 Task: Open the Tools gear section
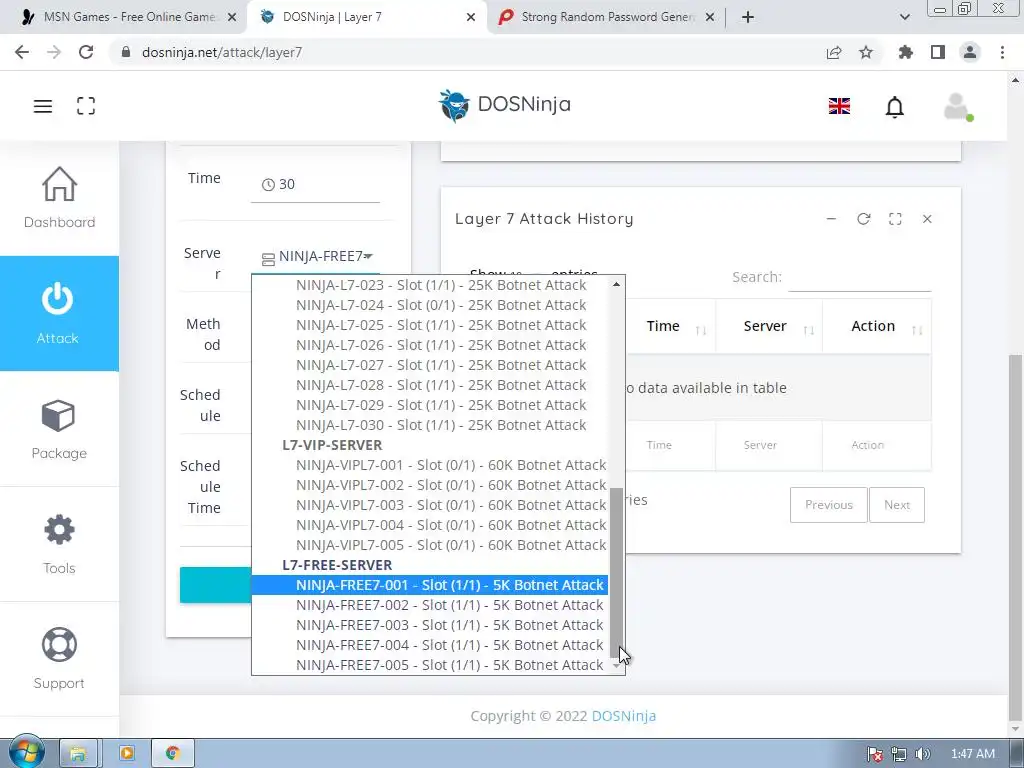(59, 545)
